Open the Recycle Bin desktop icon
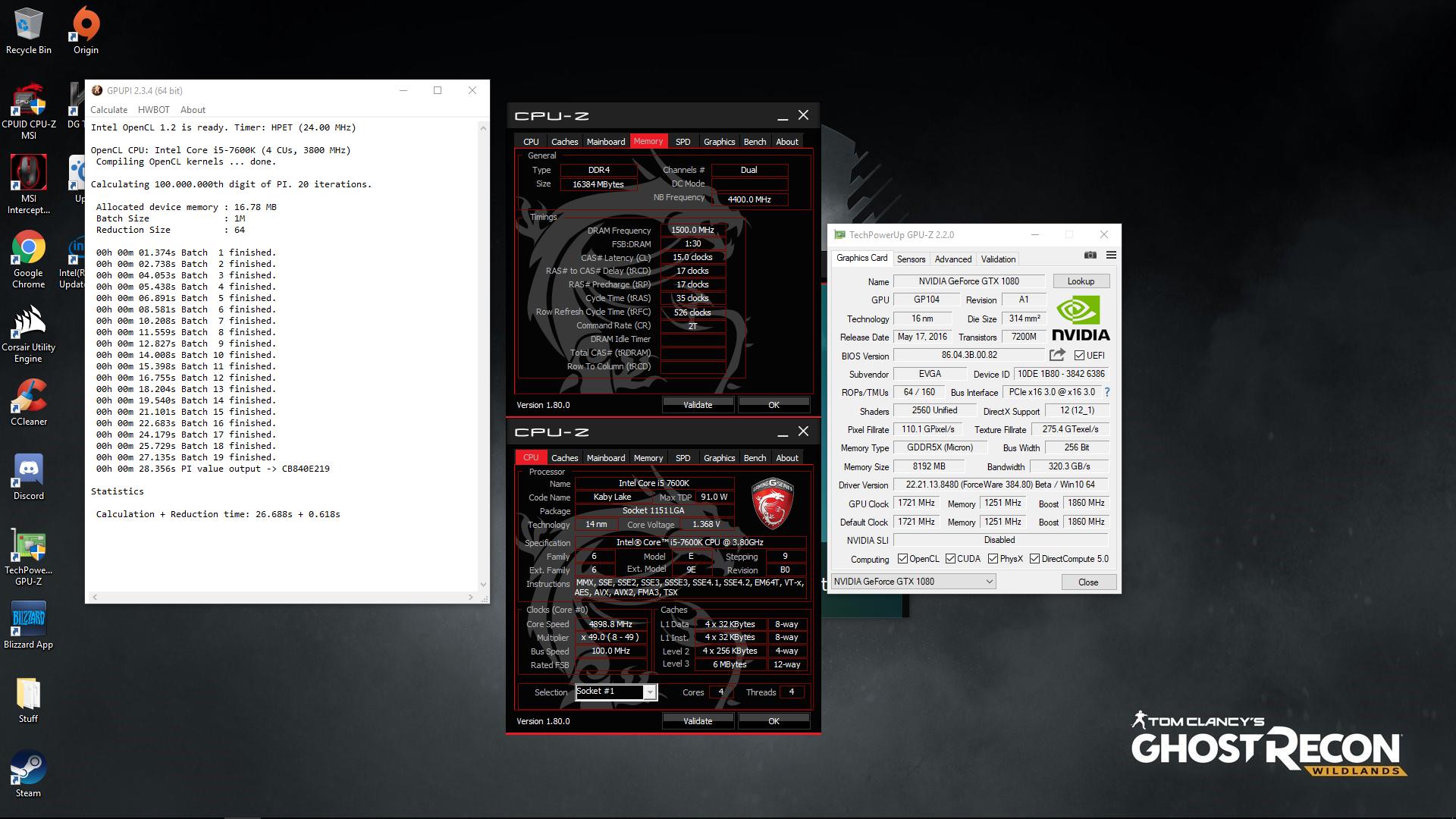Screen dimensions: 1456x819 [x=29, y=30]
